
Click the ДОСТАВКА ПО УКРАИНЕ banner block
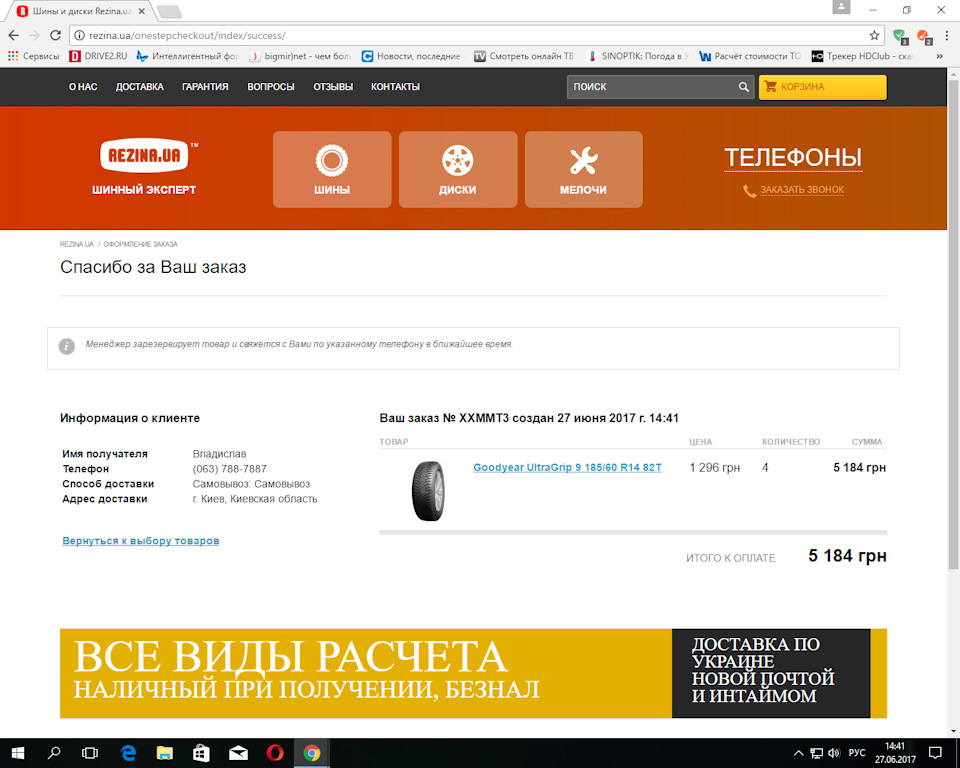click(771, 673)
